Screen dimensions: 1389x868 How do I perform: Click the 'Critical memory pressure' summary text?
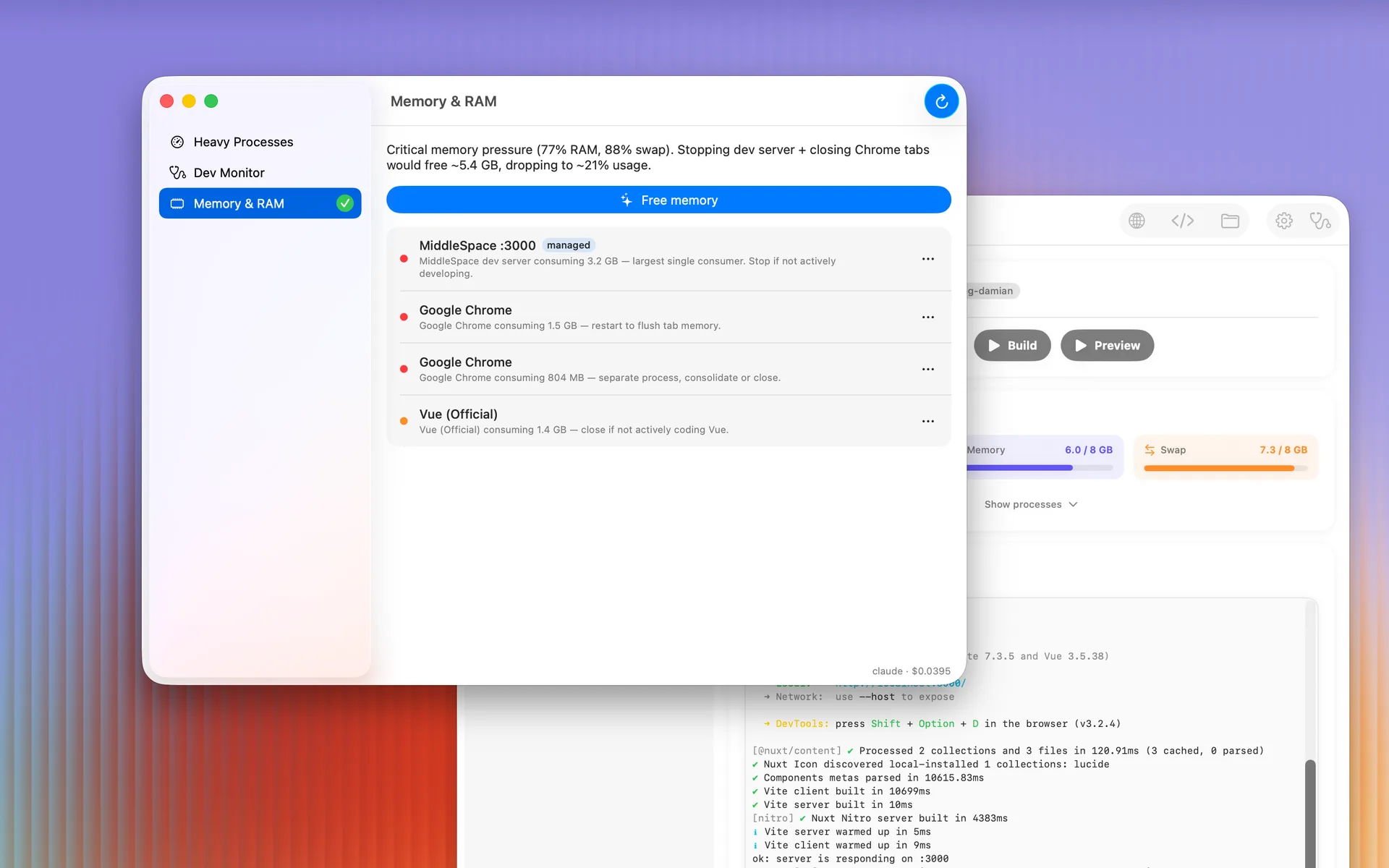(658, 157)
